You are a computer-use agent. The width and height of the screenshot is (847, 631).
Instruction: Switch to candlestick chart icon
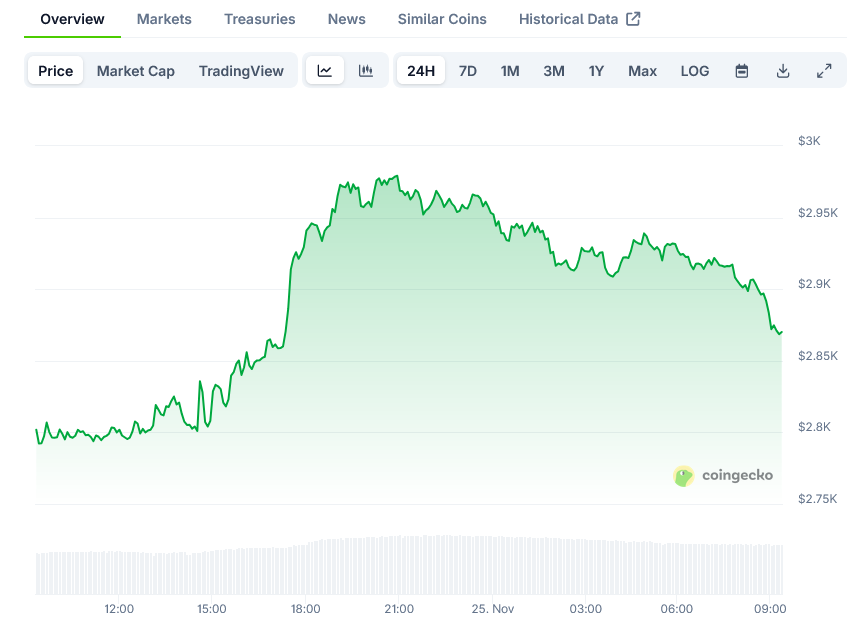tap(366, 71)
